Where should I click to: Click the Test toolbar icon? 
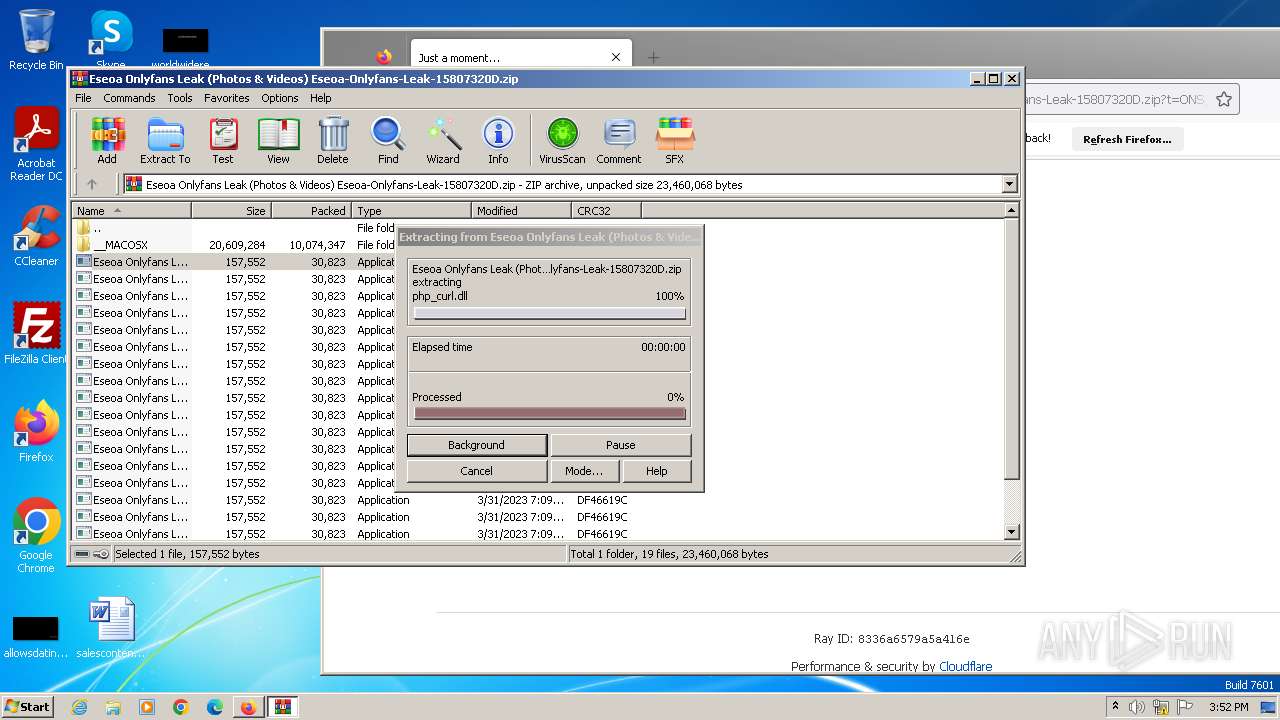pyautogui.click(x=223, y=140)
